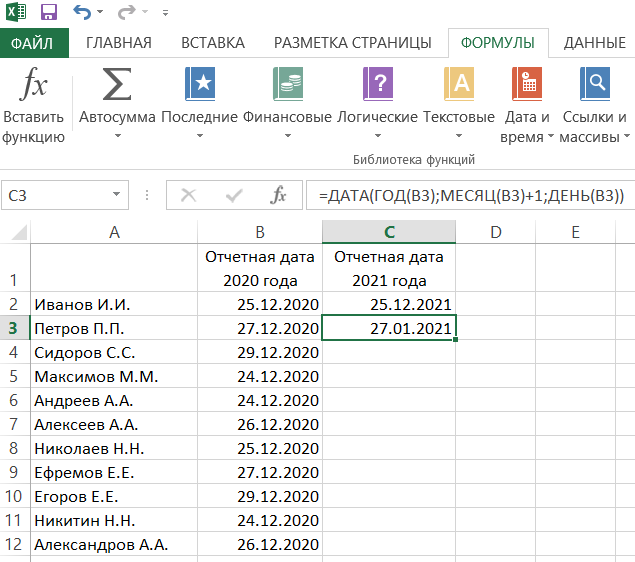Undo the last action

pos(81,12)
